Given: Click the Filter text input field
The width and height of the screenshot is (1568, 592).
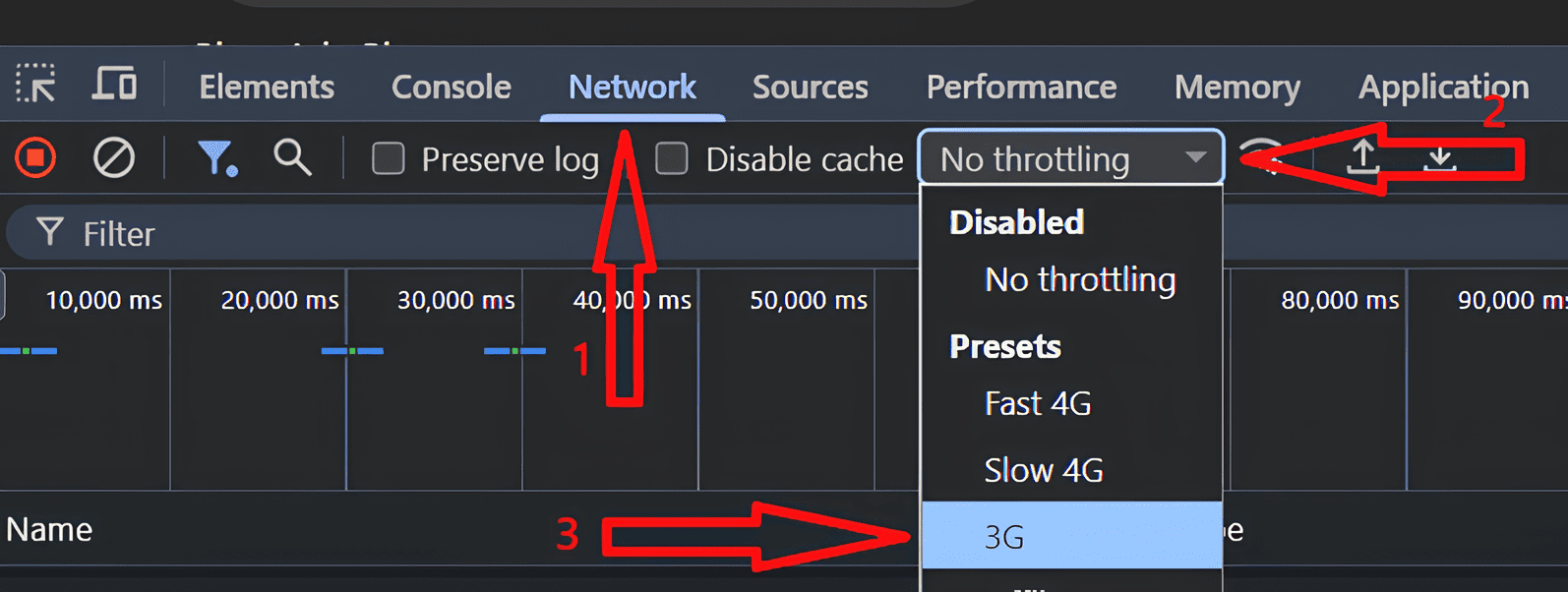Looking at the screenshot, I should point(472,234).
